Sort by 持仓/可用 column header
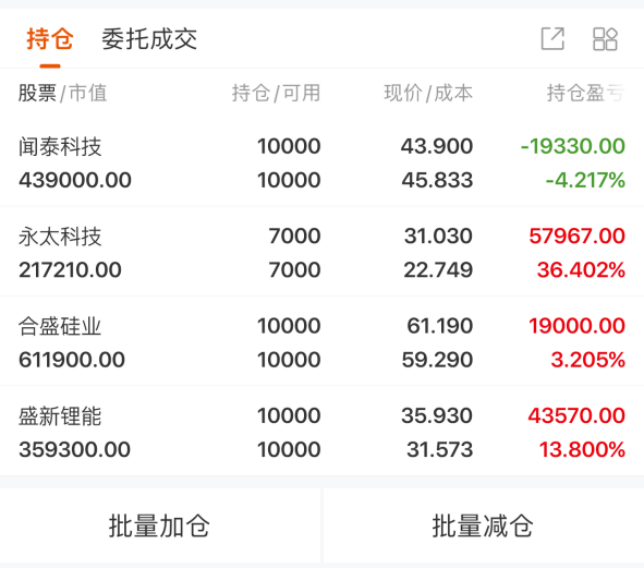This screenshot has height=568, width=644. (276, 93)
